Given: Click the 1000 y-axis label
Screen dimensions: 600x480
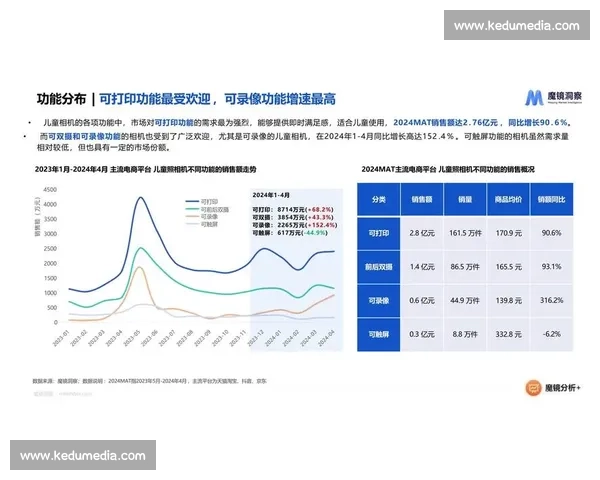Looking at the screenshot, I should pyautogui.click(x=50, y=293).
